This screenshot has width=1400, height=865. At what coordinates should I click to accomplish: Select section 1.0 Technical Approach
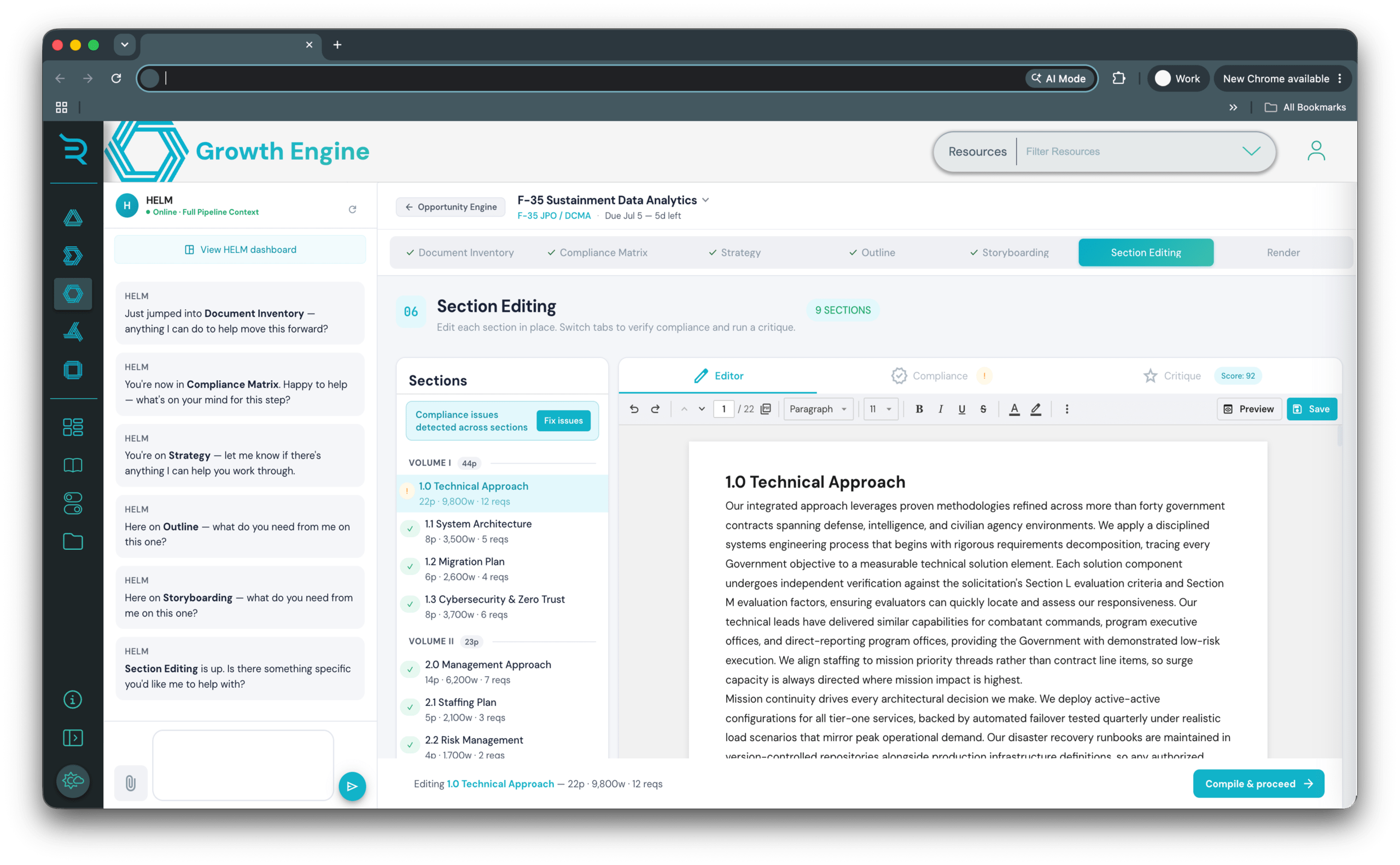[502, 493]
